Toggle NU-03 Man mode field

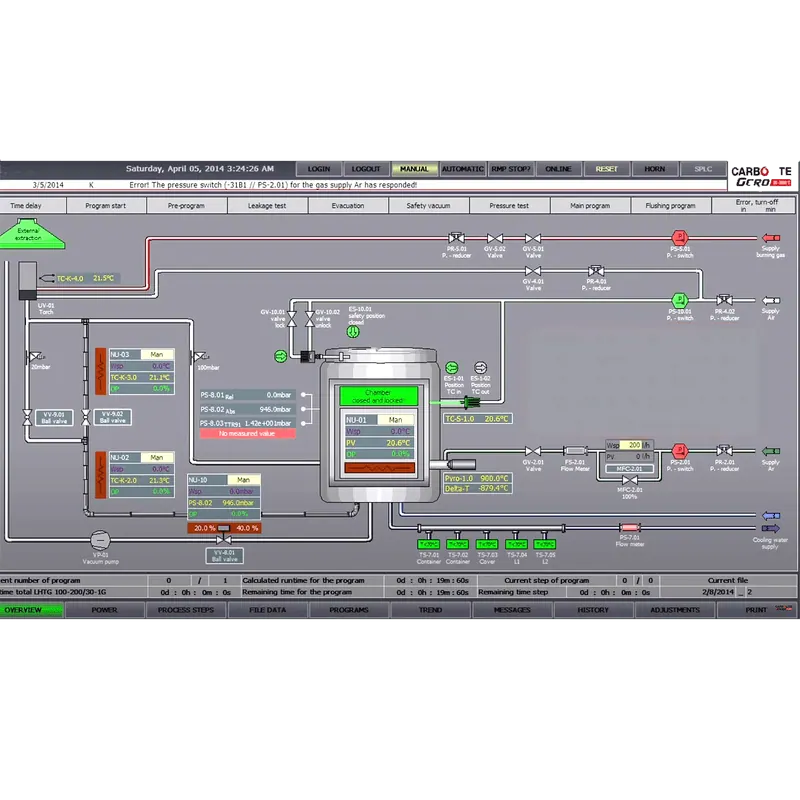(157, 354)
